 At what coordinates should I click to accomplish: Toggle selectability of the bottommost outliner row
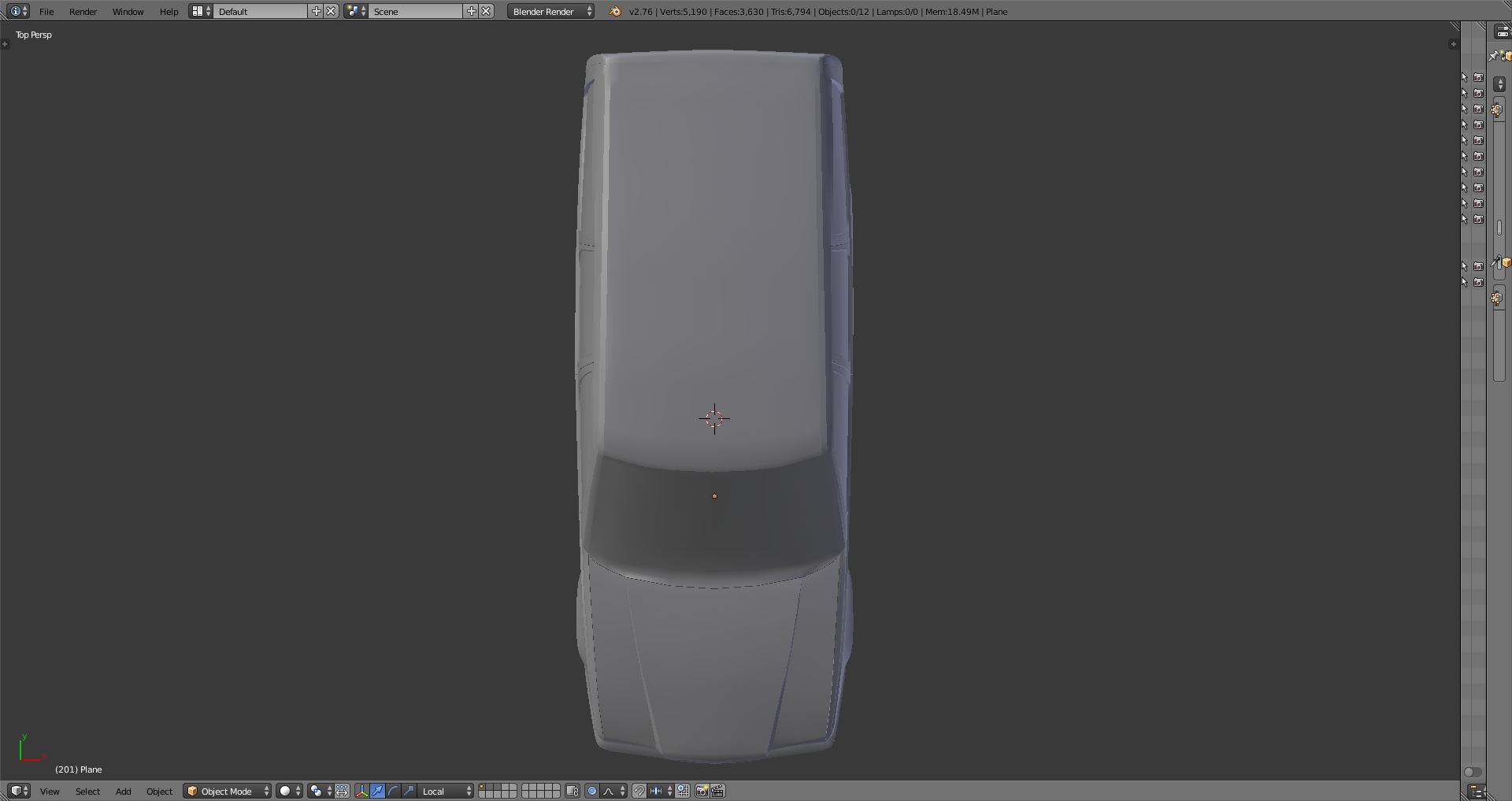coord(1465,282)
